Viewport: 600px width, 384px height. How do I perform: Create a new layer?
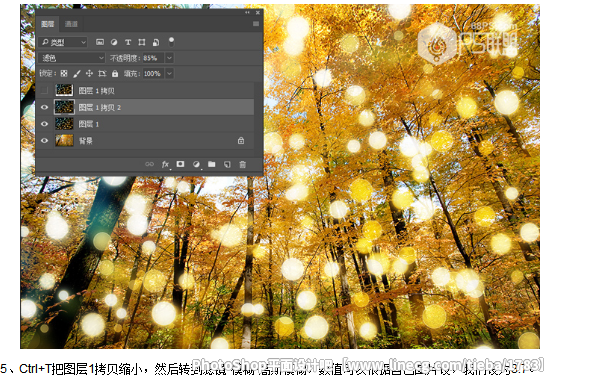[x=227, y=164]
